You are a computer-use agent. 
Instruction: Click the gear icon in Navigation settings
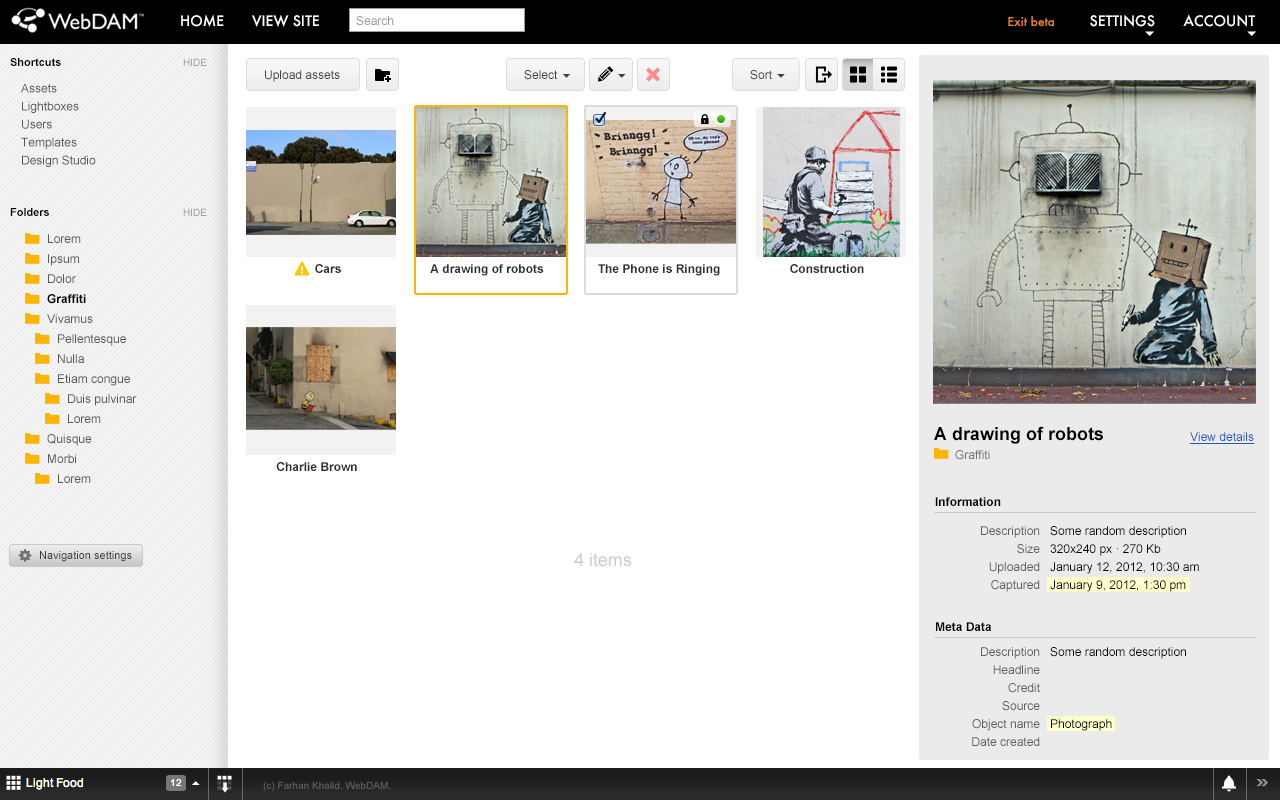[x=25, y=555]
